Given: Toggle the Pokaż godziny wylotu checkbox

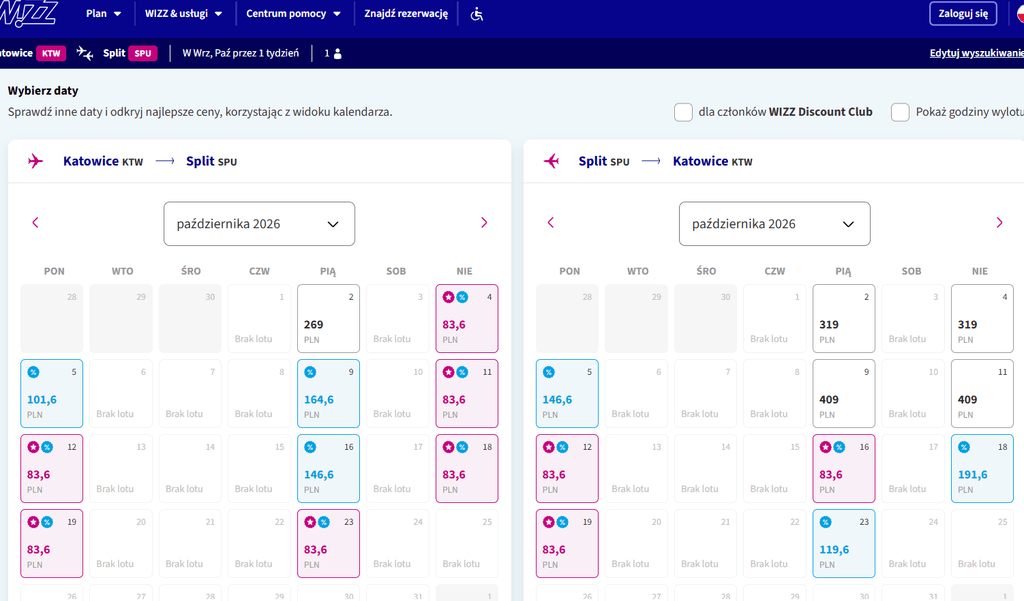Looking at the screenshot, I should coord(900,112).
